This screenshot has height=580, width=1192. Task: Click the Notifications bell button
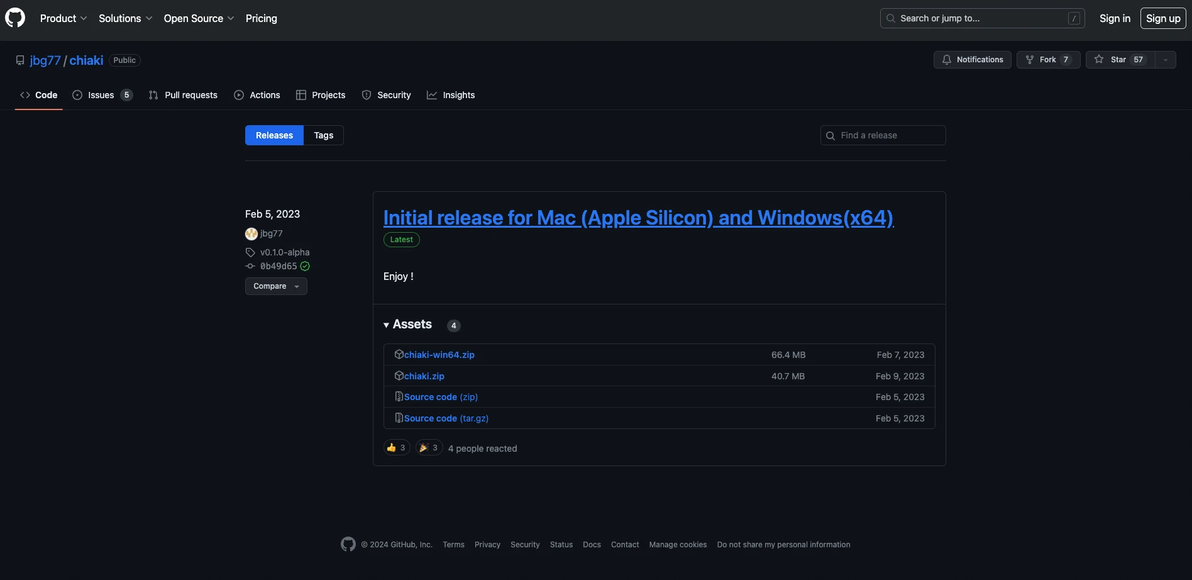[972, 60]
